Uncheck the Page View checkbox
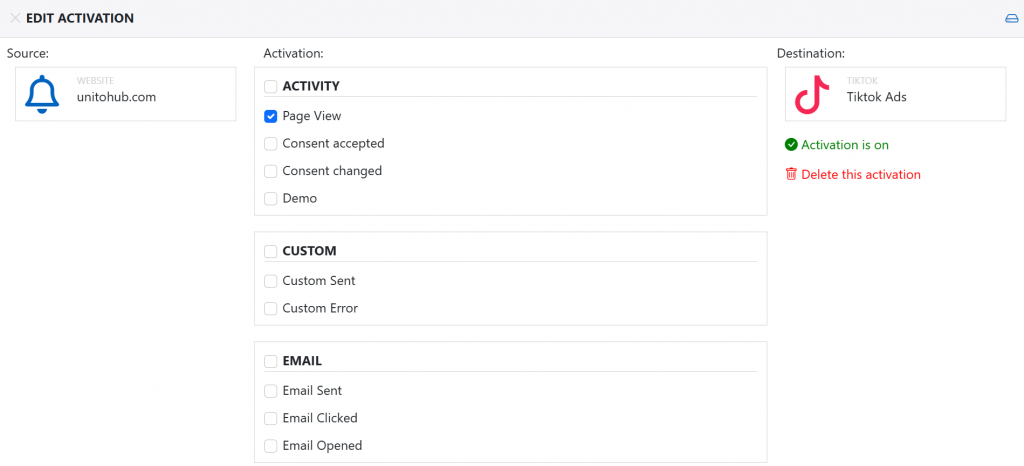This screenshot has width=1024, height=466. 270,116
